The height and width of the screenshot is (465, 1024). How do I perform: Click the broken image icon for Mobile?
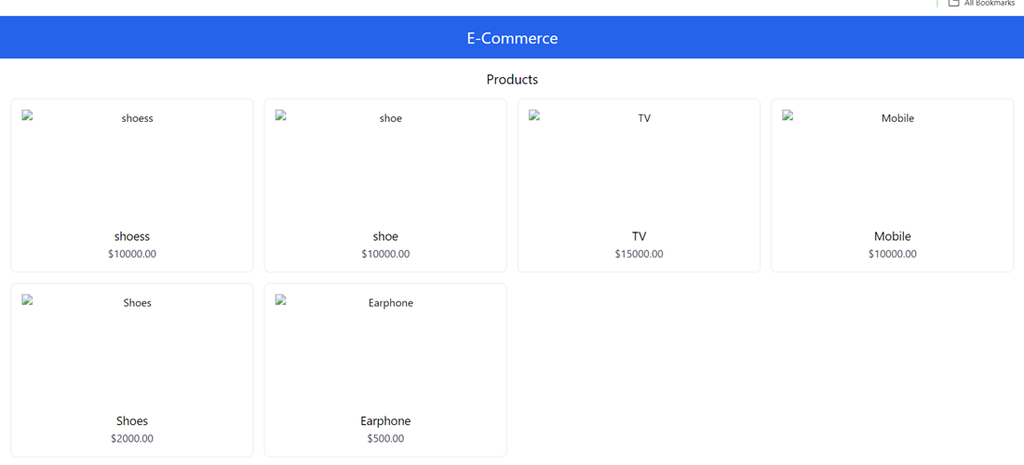click(x=789, y=116)
